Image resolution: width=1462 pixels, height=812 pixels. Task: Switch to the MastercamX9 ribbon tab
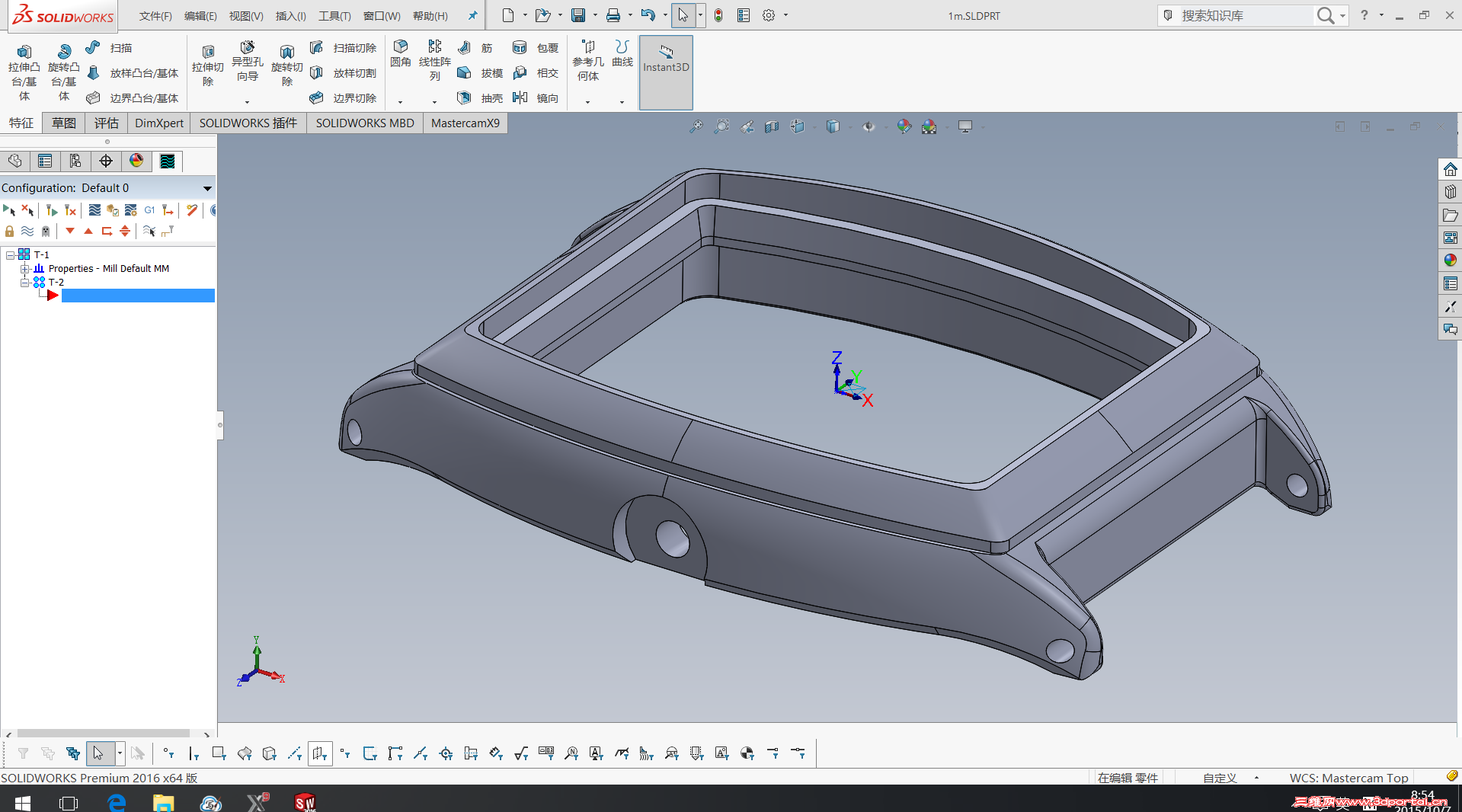(x=465, y=123)
